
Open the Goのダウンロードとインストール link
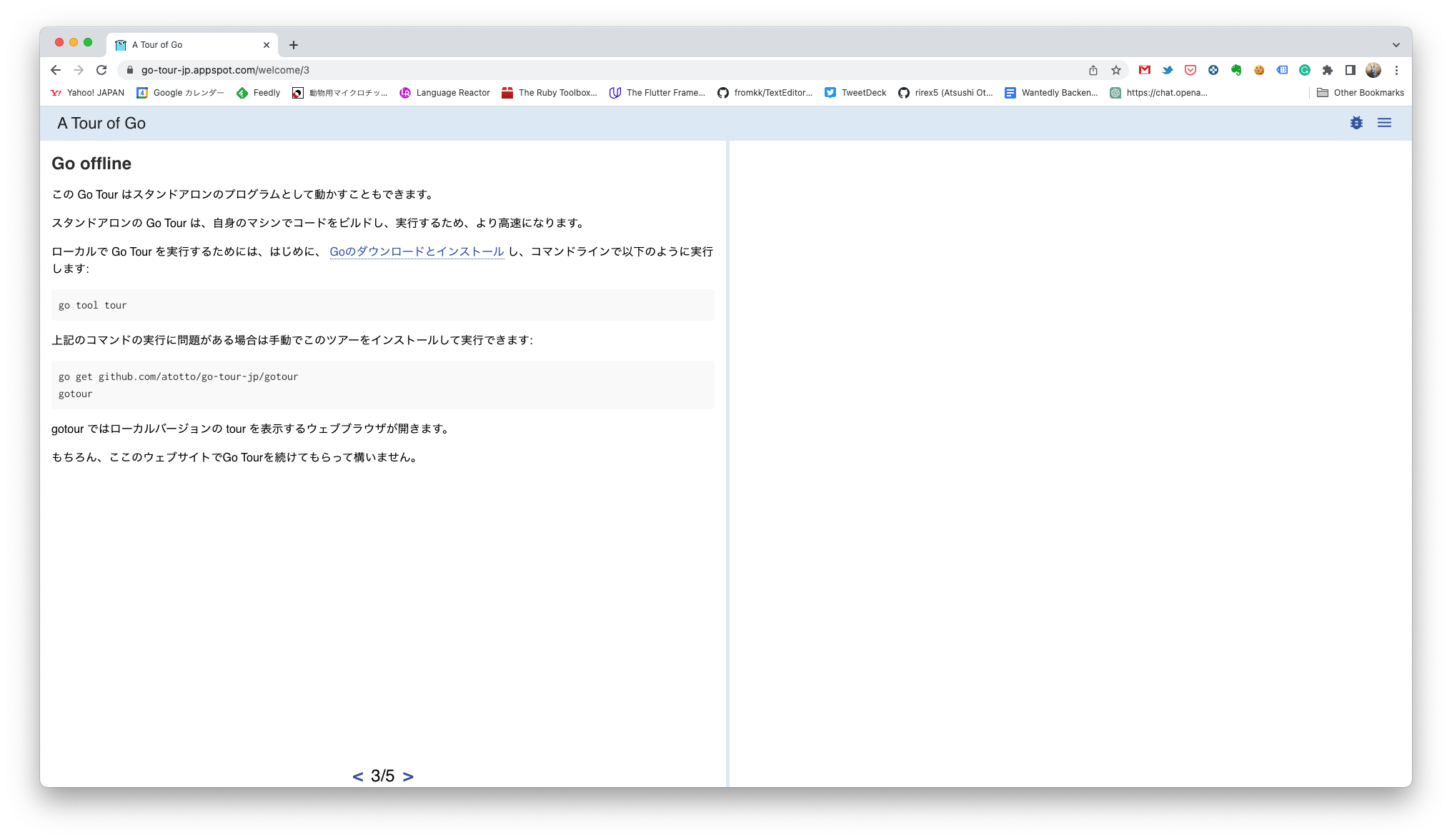(x=417, y=251)
